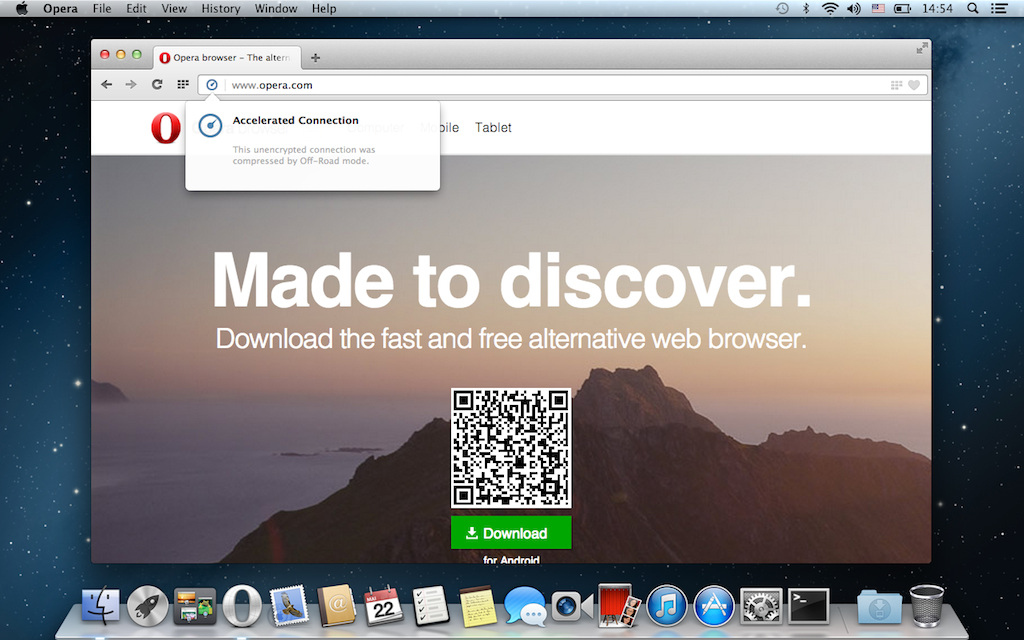Open the View menu in menu bar
Screen dimensions: 1024x640
coord(174,9)
